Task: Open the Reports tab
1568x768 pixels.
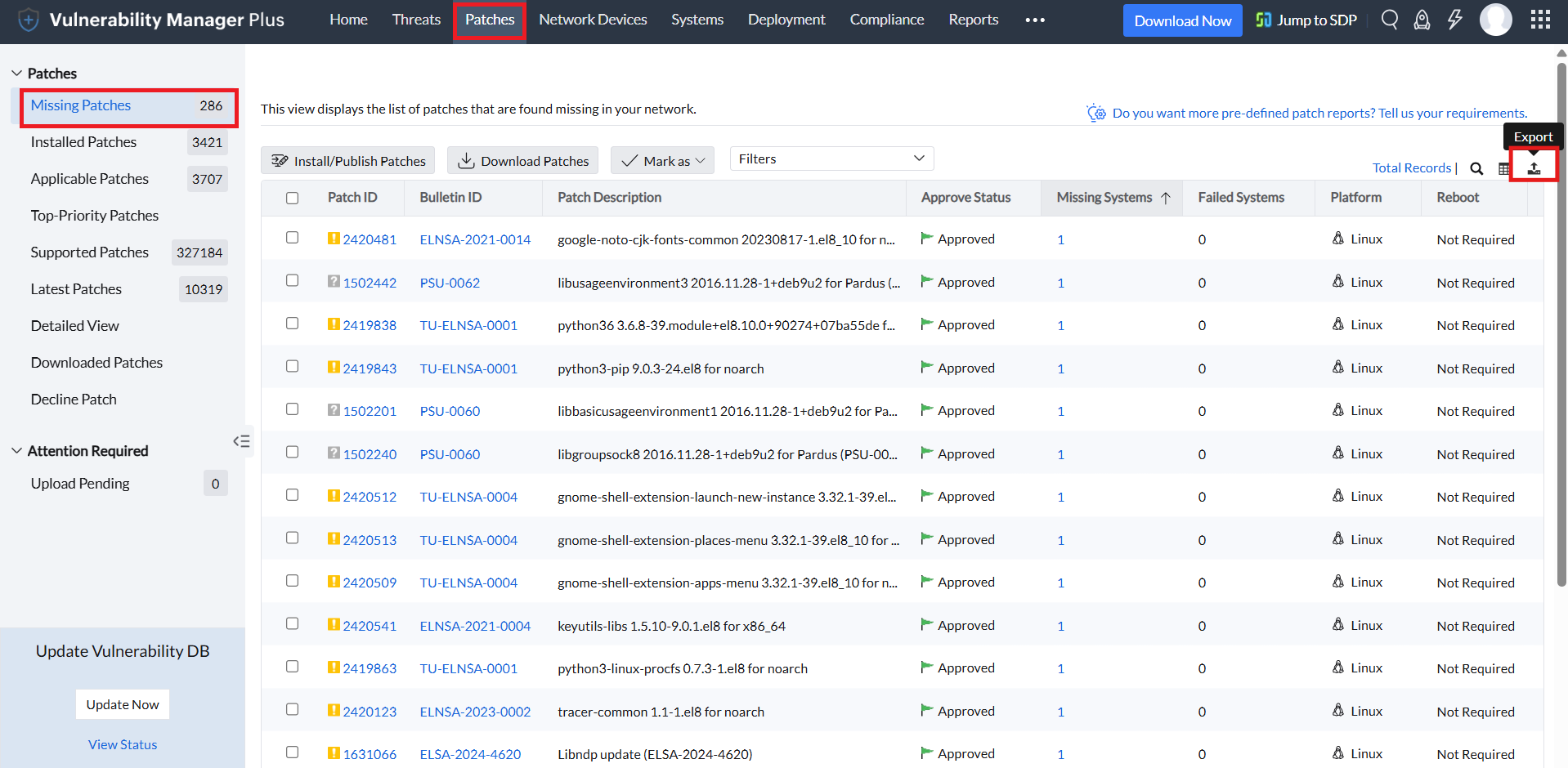Action: (974, 20)
